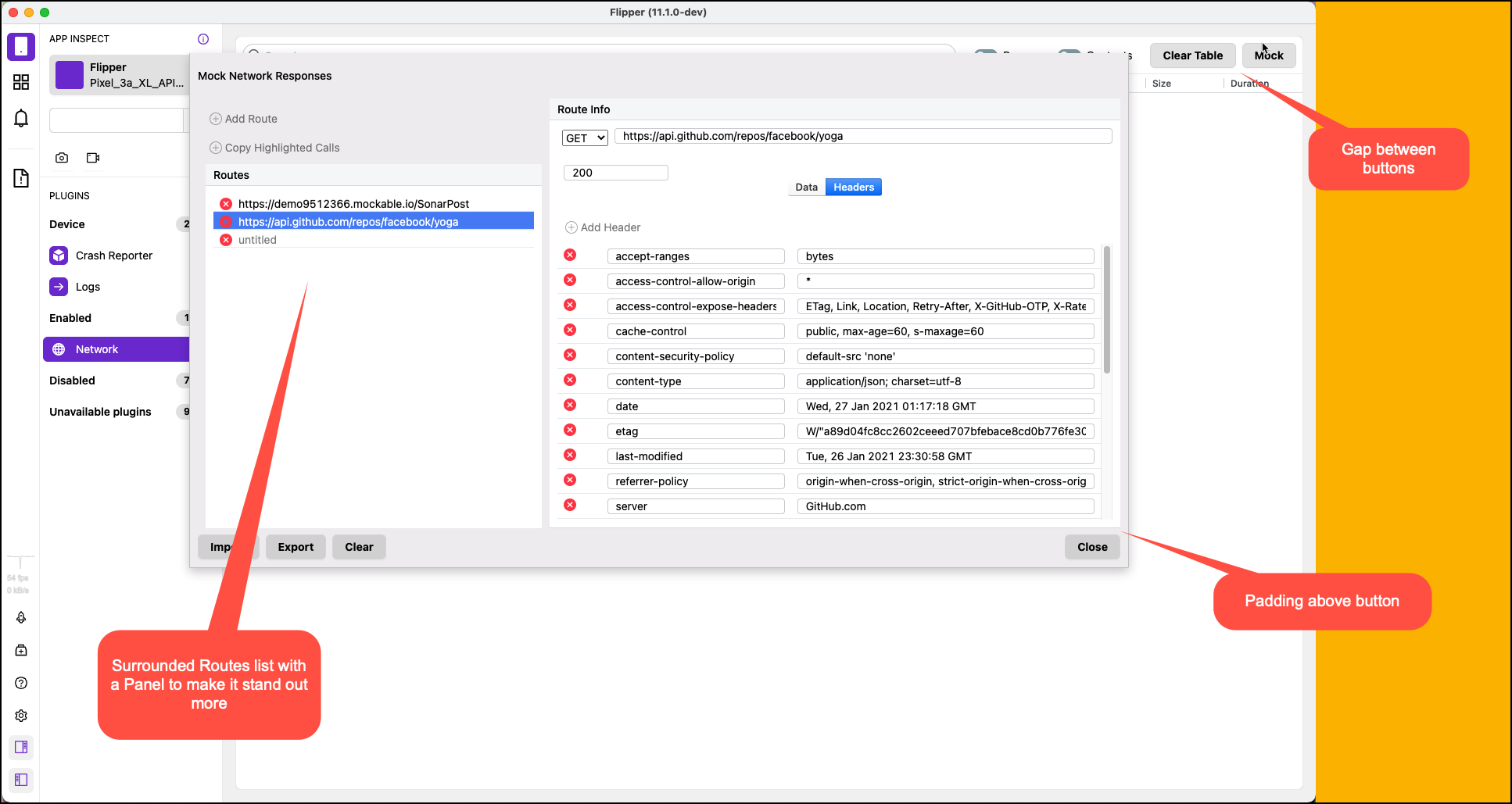Screen dimensions: 1512x804
Task: Click the rocket icon in the left rail
Action: (21, 617)
